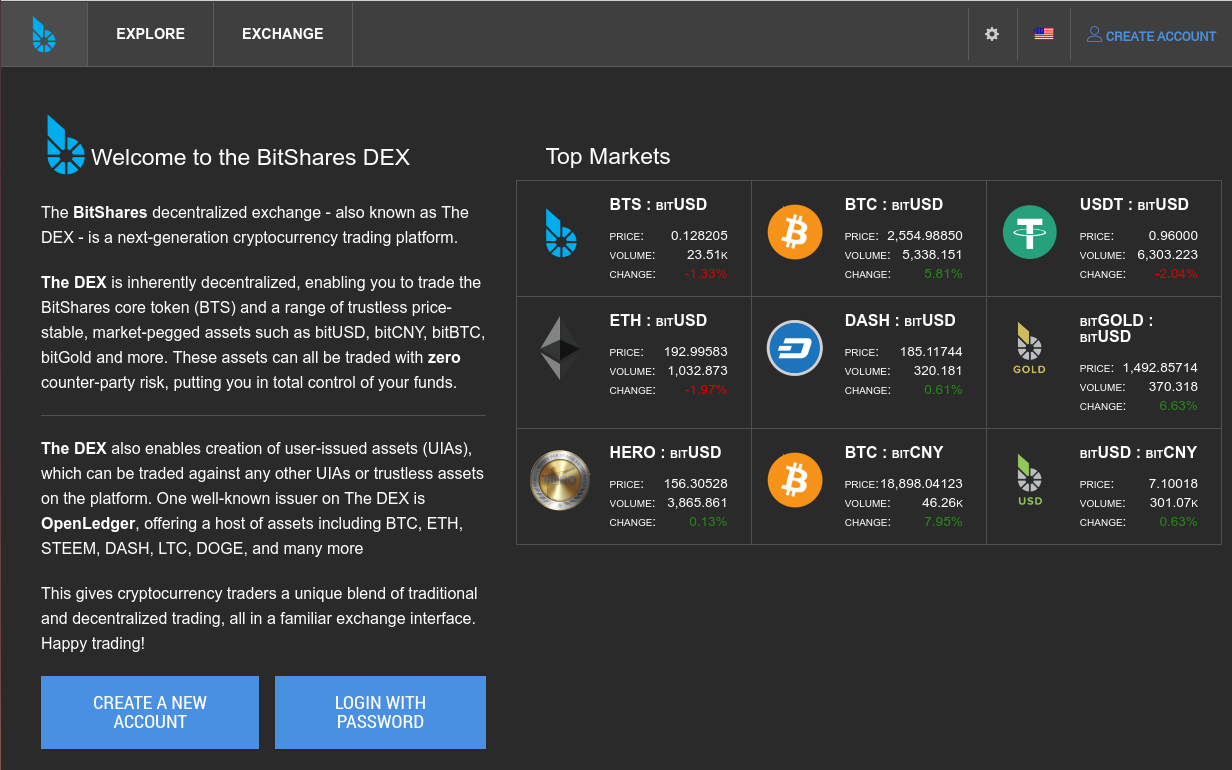Open the BTC : bitUSD market title
The height and width of the screenshot is (770, 1232).
tap(894, 205)
